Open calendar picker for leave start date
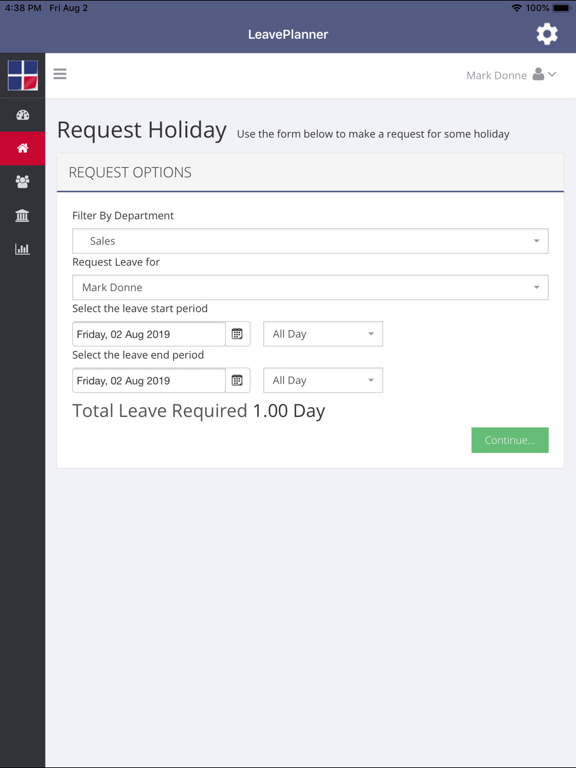This screenshot has height=768, width=576. point(238,334)
